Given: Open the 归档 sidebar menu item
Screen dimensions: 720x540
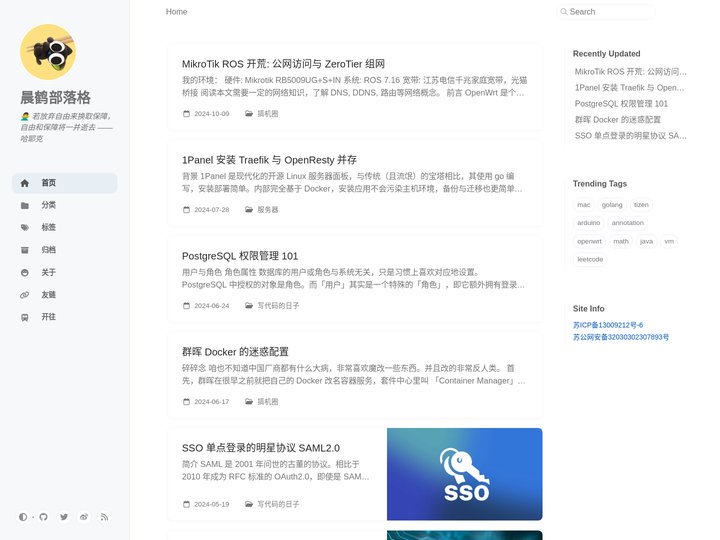Looking at the screenshot, I should tap(65, 250).
